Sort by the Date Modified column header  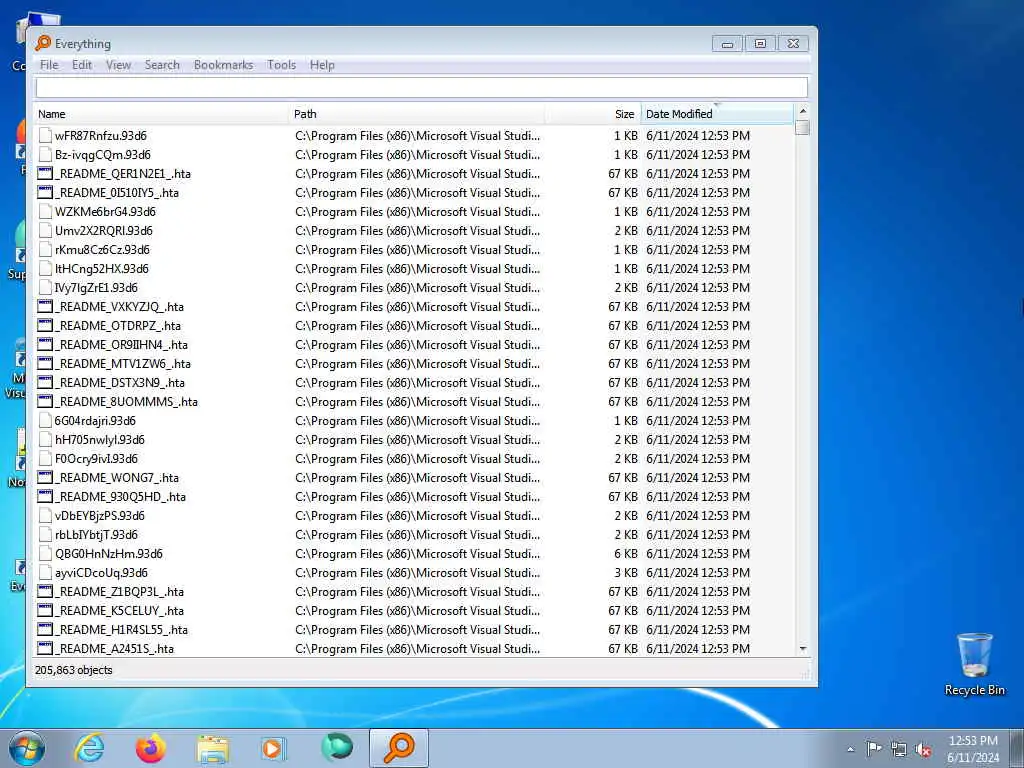point(717,114)
